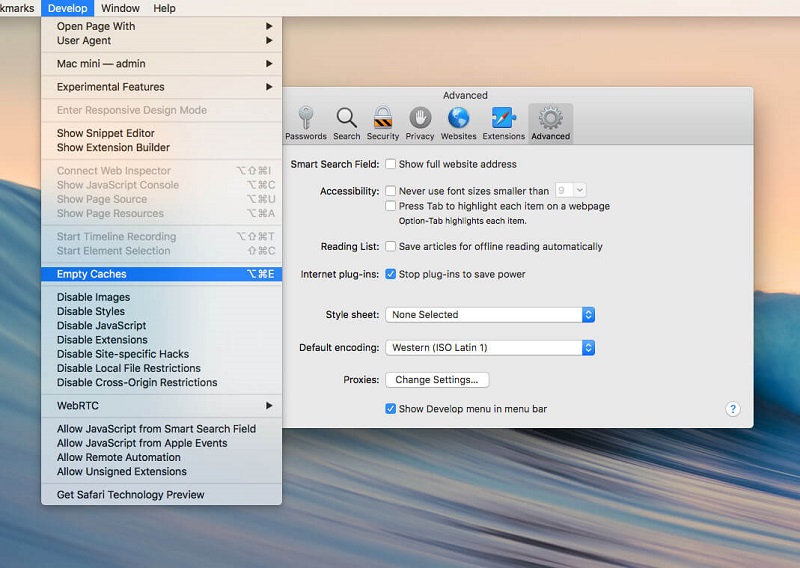Choose Allow Unsigned Extensions
The width and height of the screenshot is (800, 568).
click(161, 472)
